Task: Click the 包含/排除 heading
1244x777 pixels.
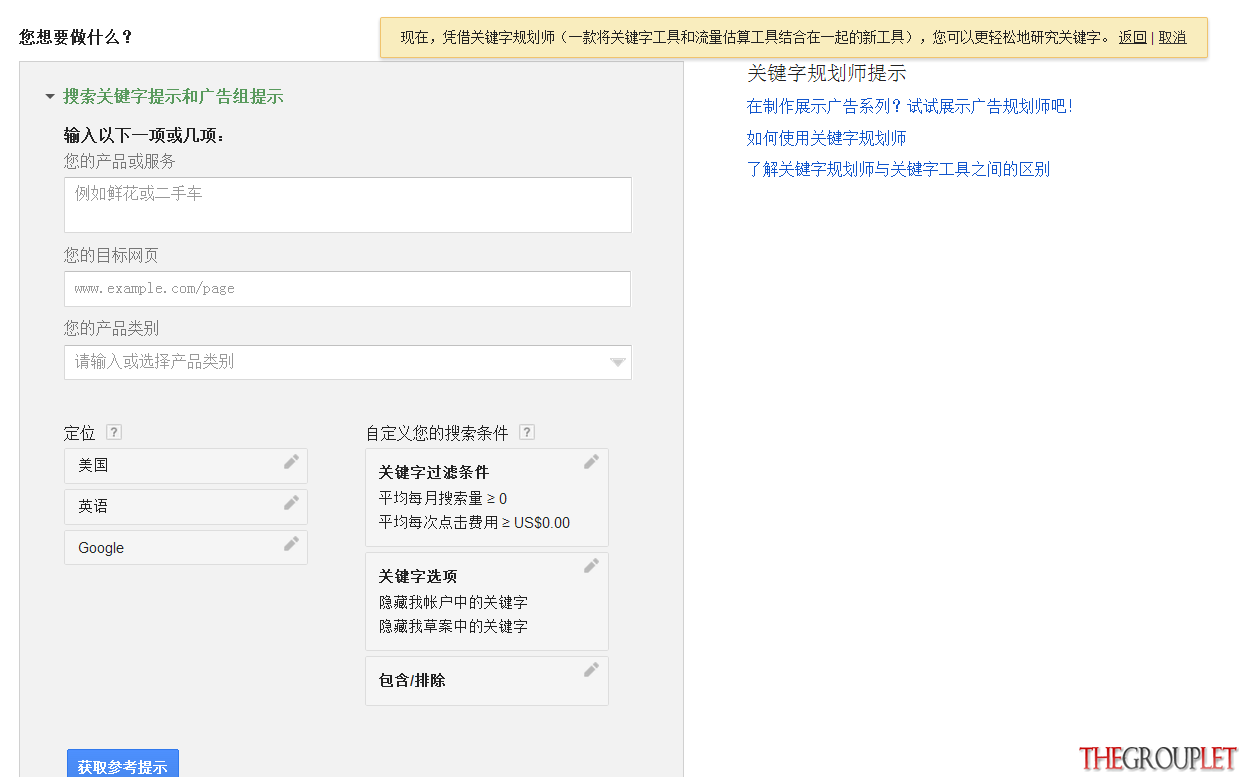Action: coord(412,680)
